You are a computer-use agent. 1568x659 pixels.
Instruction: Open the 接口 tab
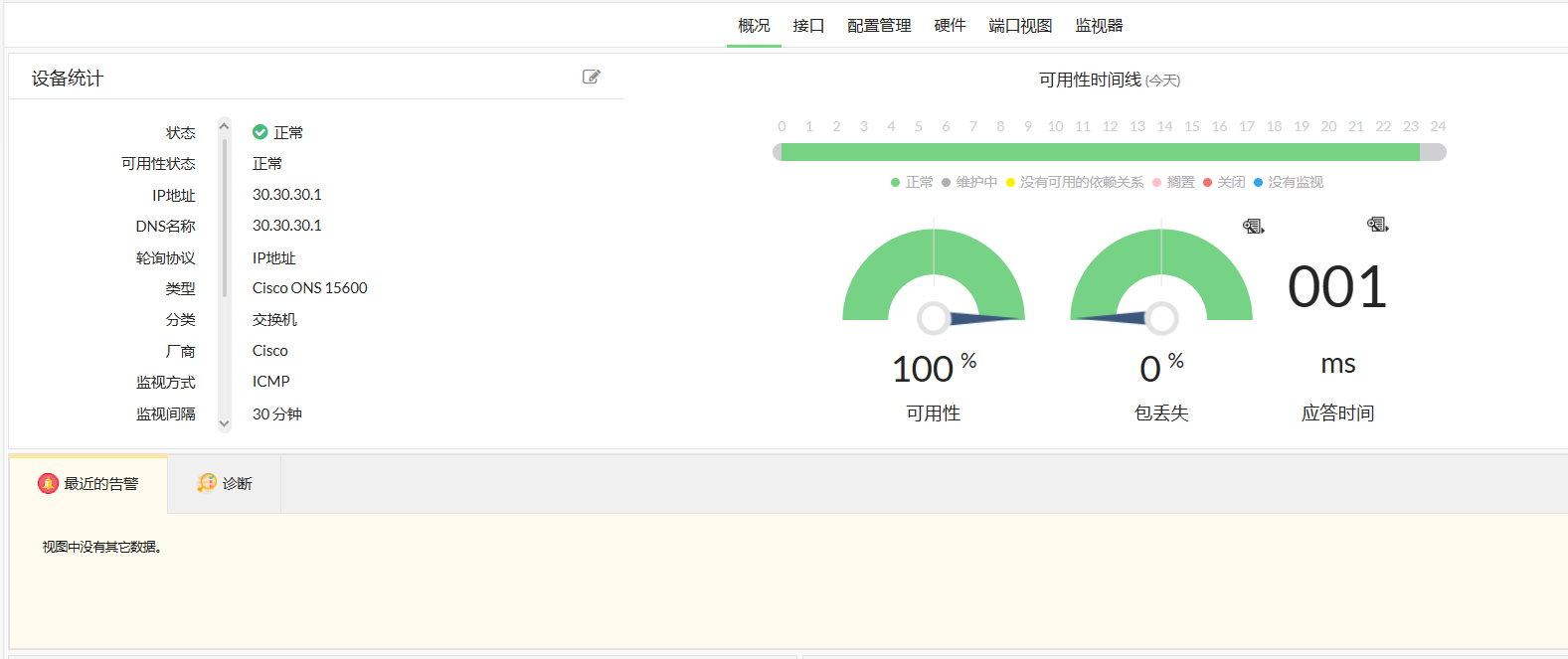click(808, 26)
